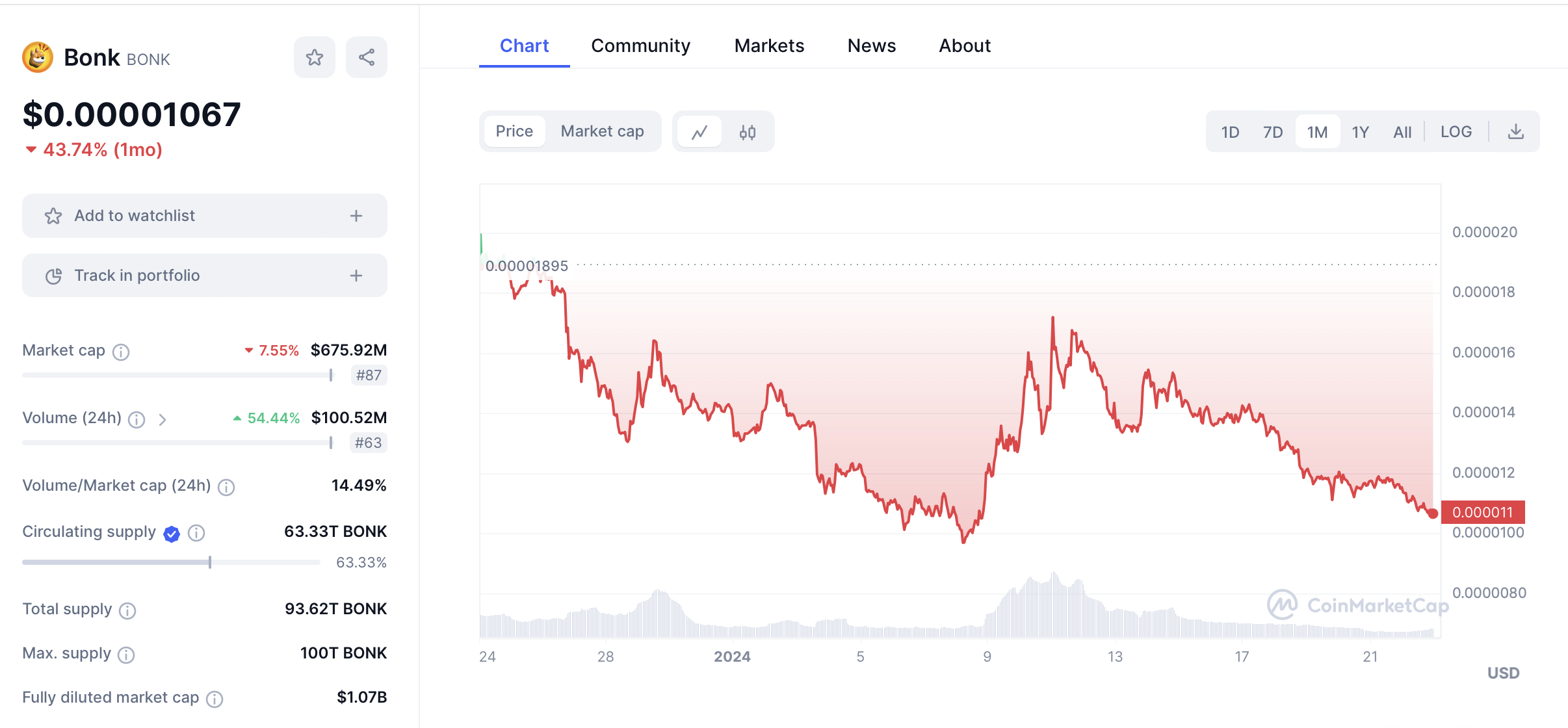Viewport: 1568px width, 728px height.
Task: Click the red current price marker dot
Action: (1433, 513)
